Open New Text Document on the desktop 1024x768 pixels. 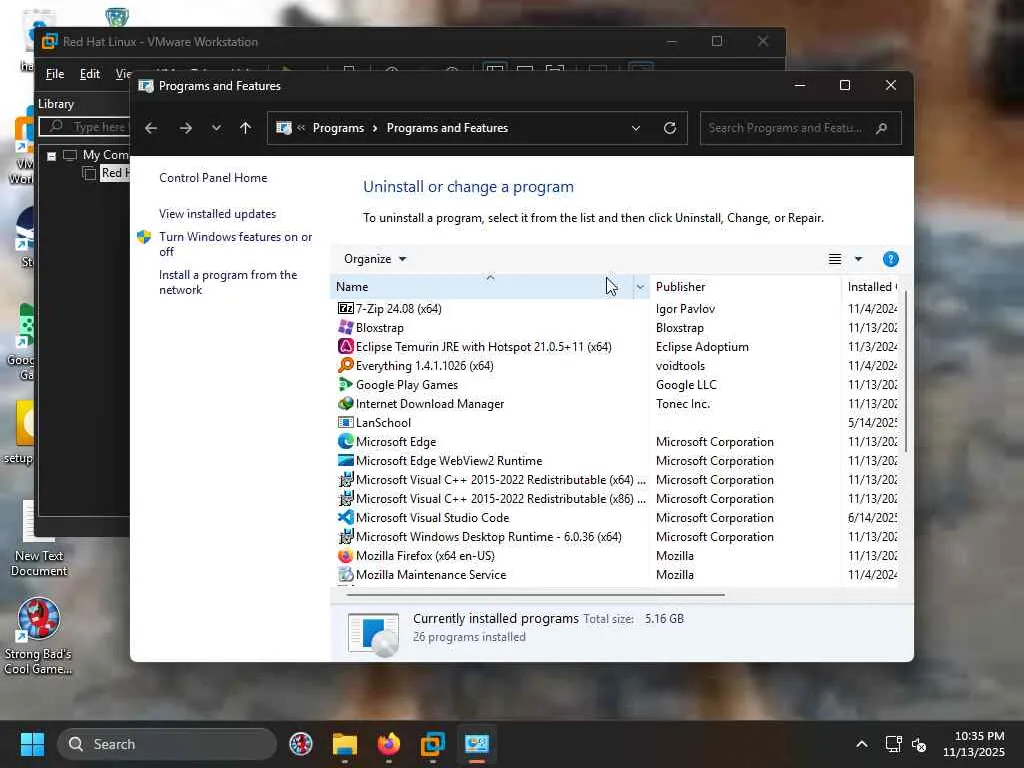pyautogui.click(x=39, y=539)
